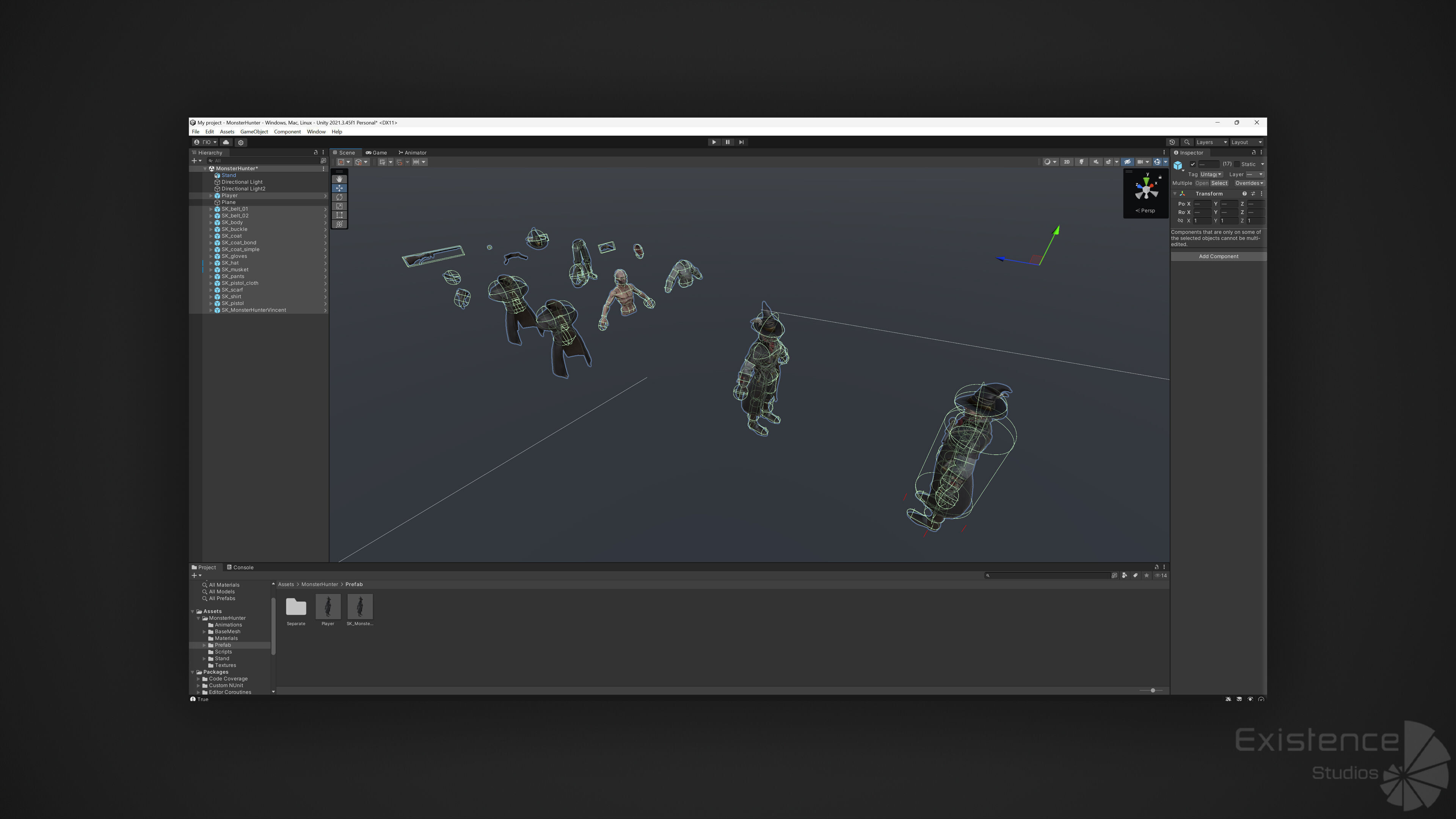
Task: Select the Hand view tool
Action: coord(339,179)
